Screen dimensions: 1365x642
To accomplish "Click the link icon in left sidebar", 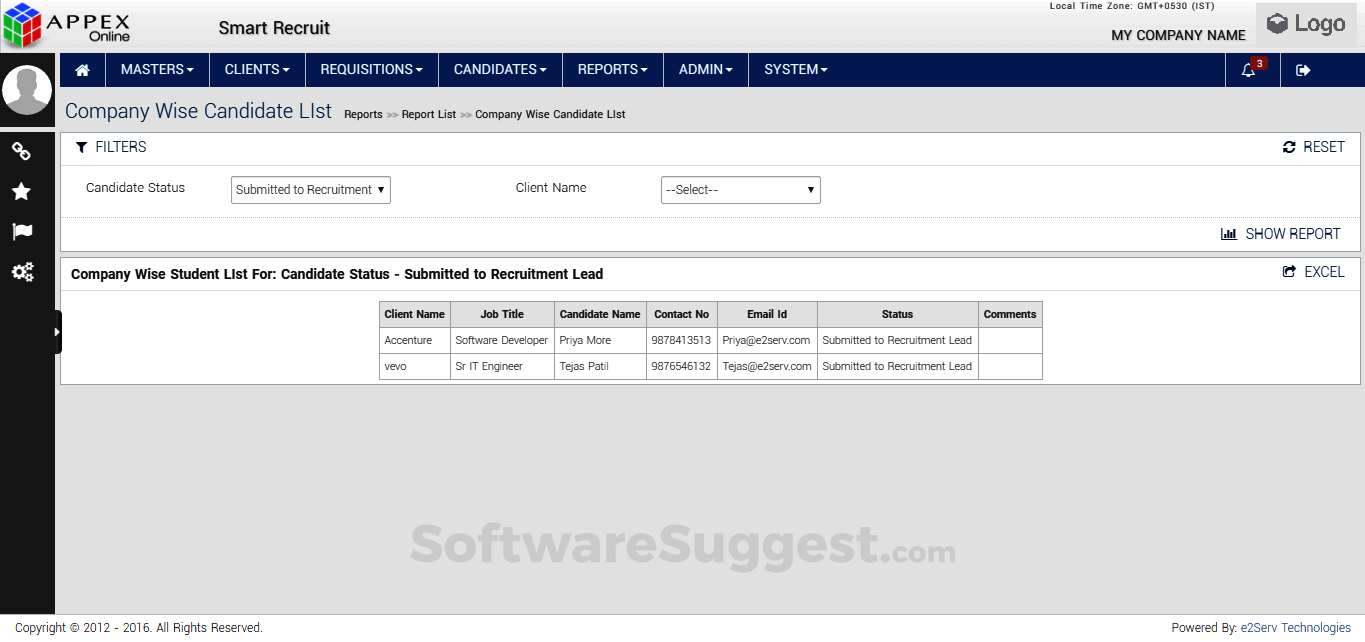I will [21, 151].
